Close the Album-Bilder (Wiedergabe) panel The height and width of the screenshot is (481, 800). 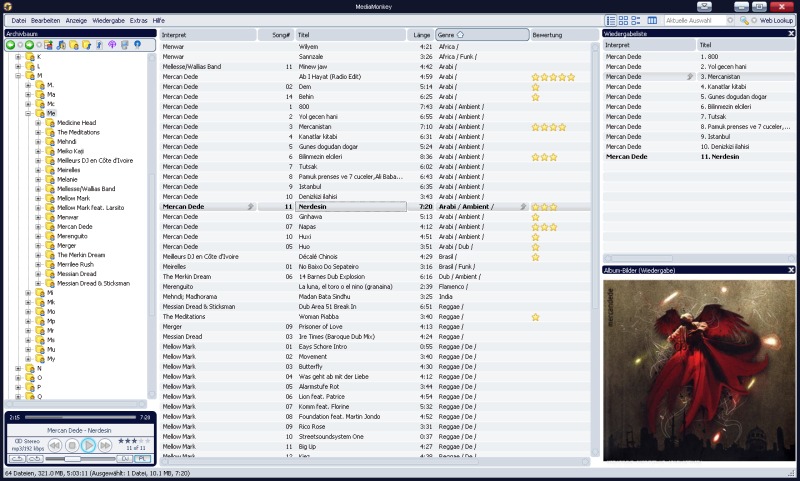791,270
